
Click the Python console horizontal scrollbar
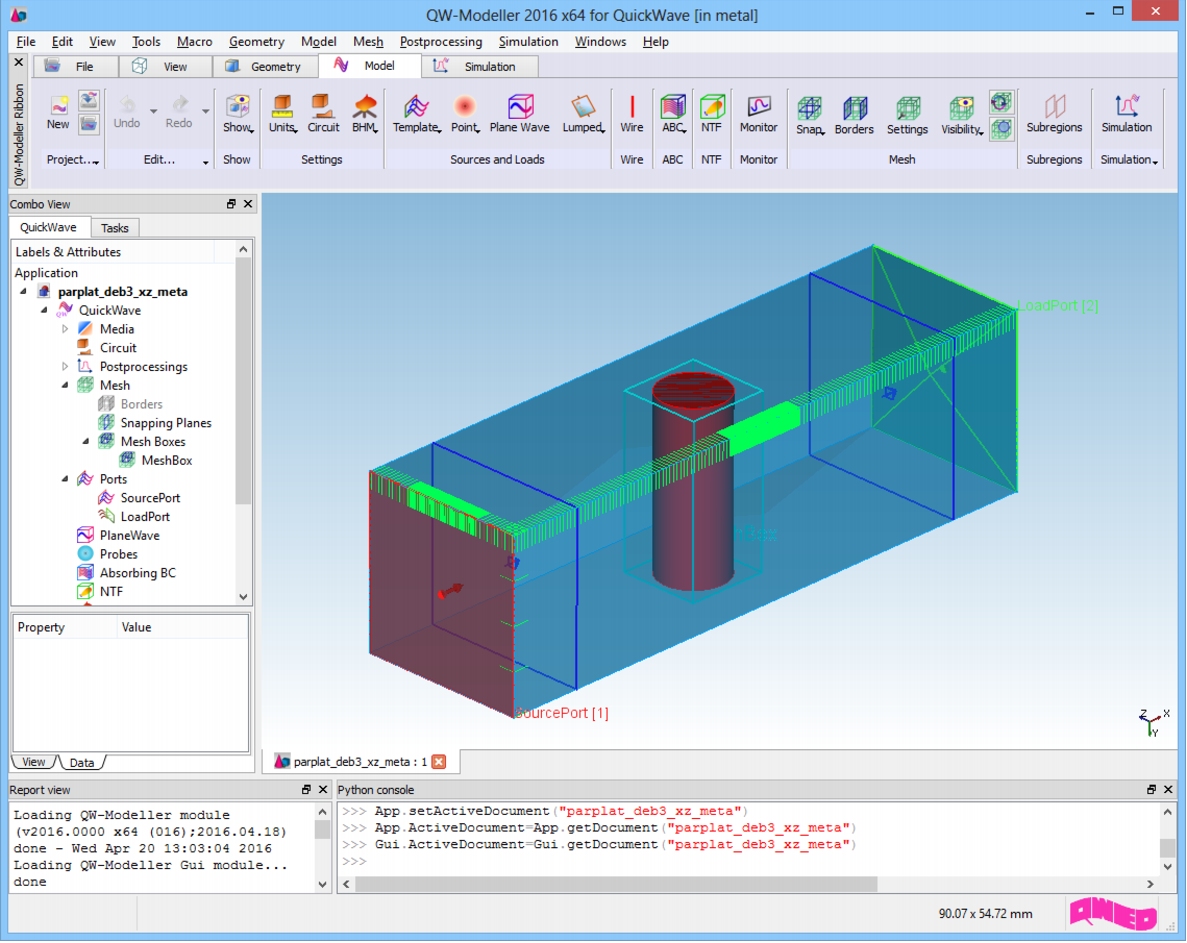(x=616, y=884)
